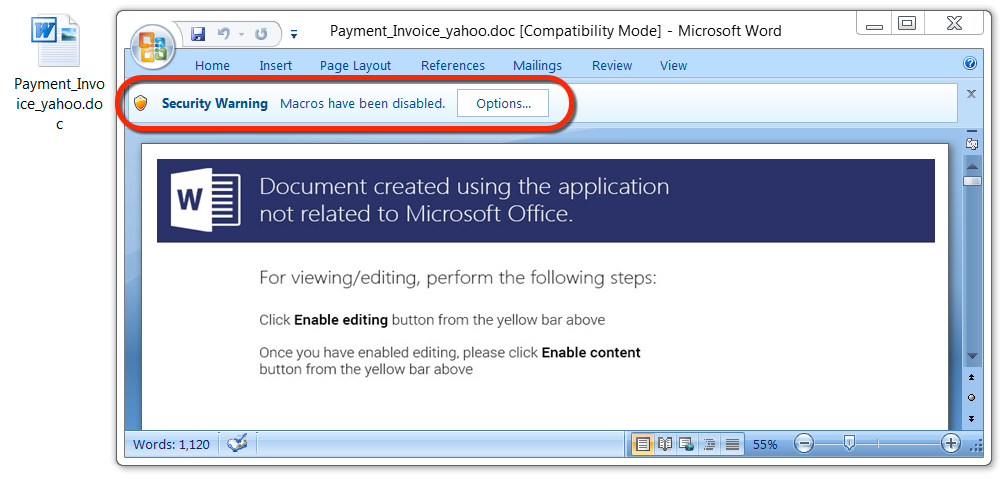Go to the References tab
The height and width of the screenshot is (479, 1003).
click(x=453, y=65)
